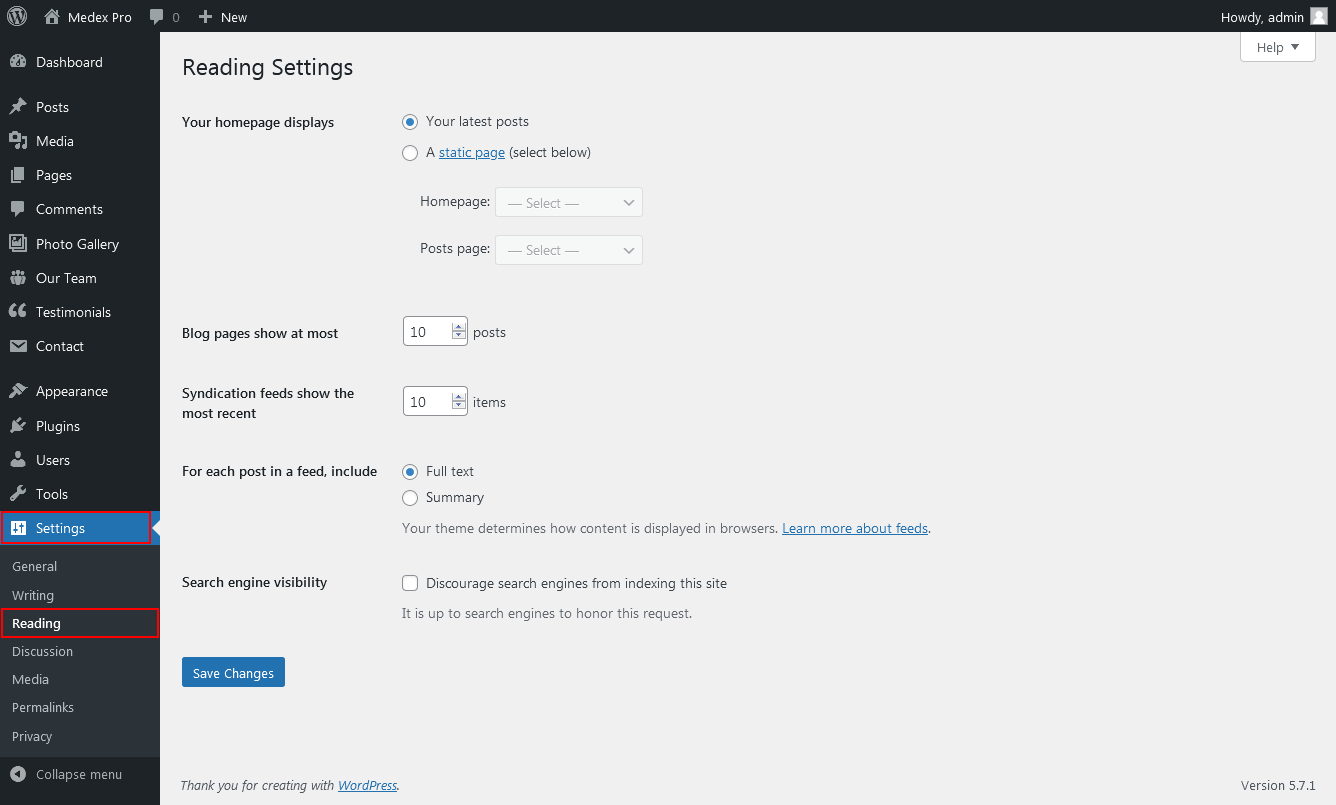This screenshot has width=1336, height=805.
Task: Open Permalinks settings submenu item
Action: click(43, 707)
